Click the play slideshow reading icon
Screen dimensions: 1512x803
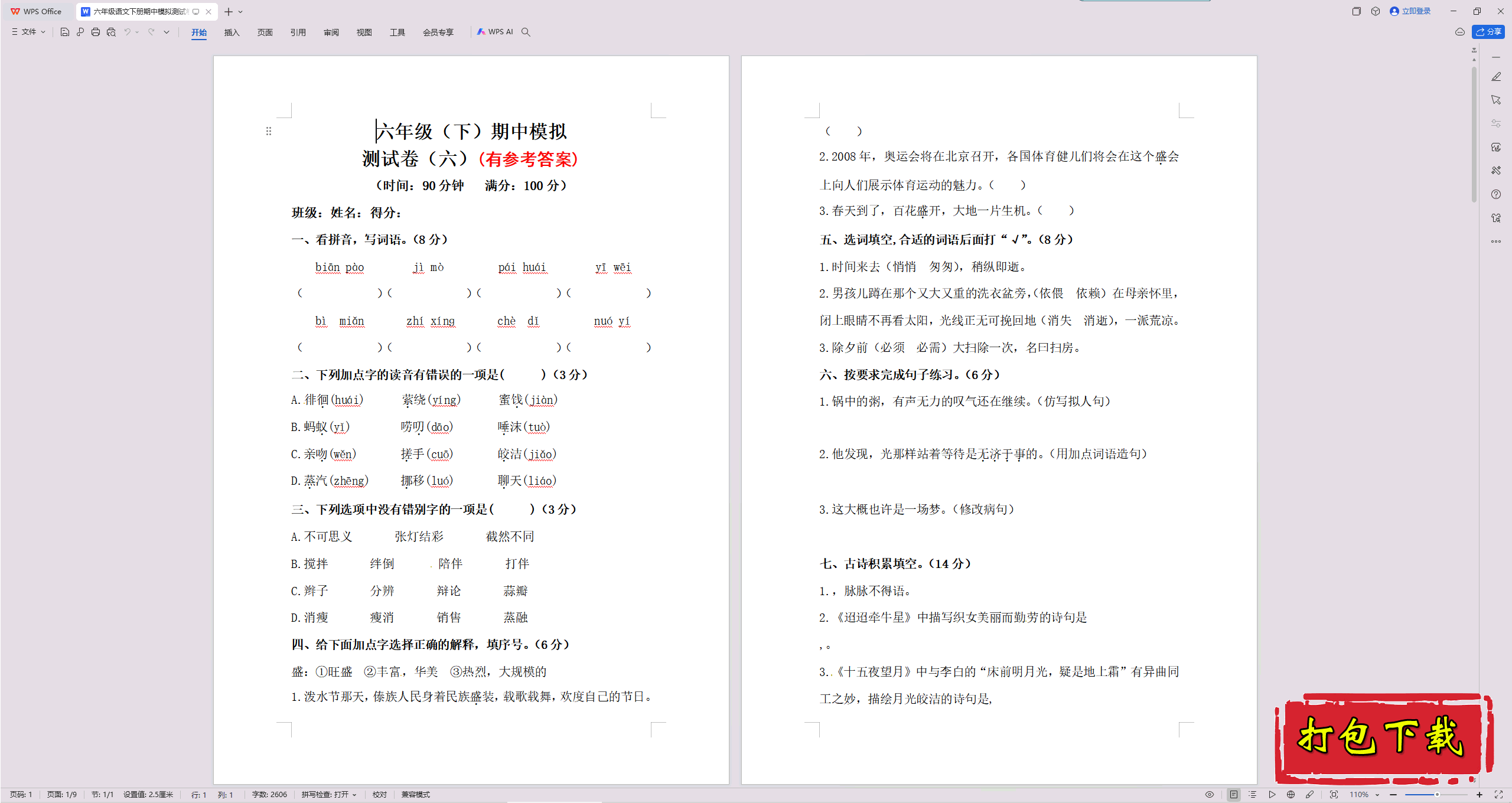coord(1272,795)
